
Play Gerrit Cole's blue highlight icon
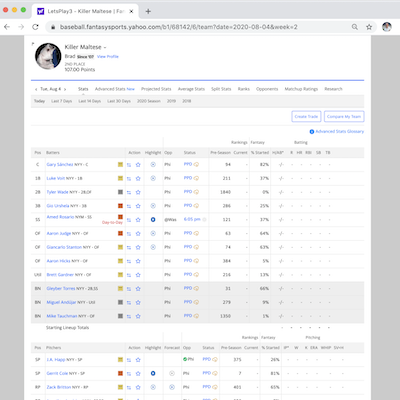coord(153,373)
